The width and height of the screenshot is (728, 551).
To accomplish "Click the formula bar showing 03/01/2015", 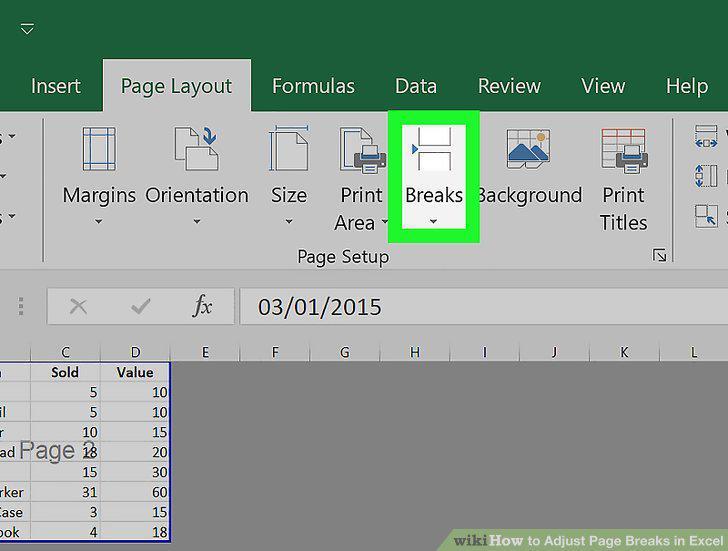I will pos(483,306).
